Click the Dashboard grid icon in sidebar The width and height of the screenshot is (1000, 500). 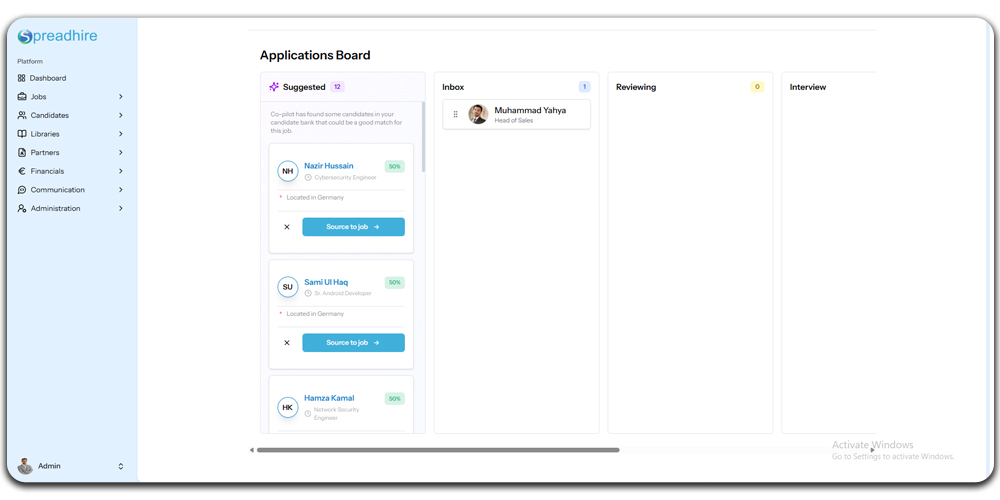(22, 78)
